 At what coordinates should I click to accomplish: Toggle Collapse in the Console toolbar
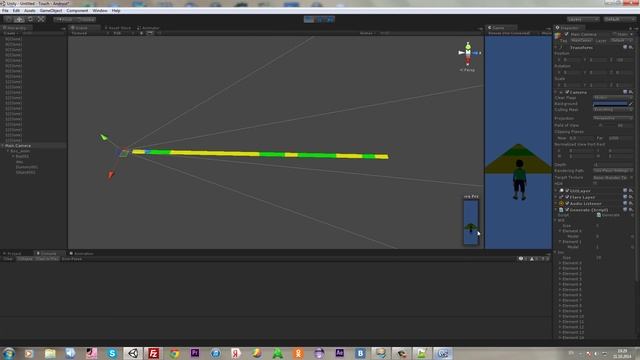click(25, 259)
